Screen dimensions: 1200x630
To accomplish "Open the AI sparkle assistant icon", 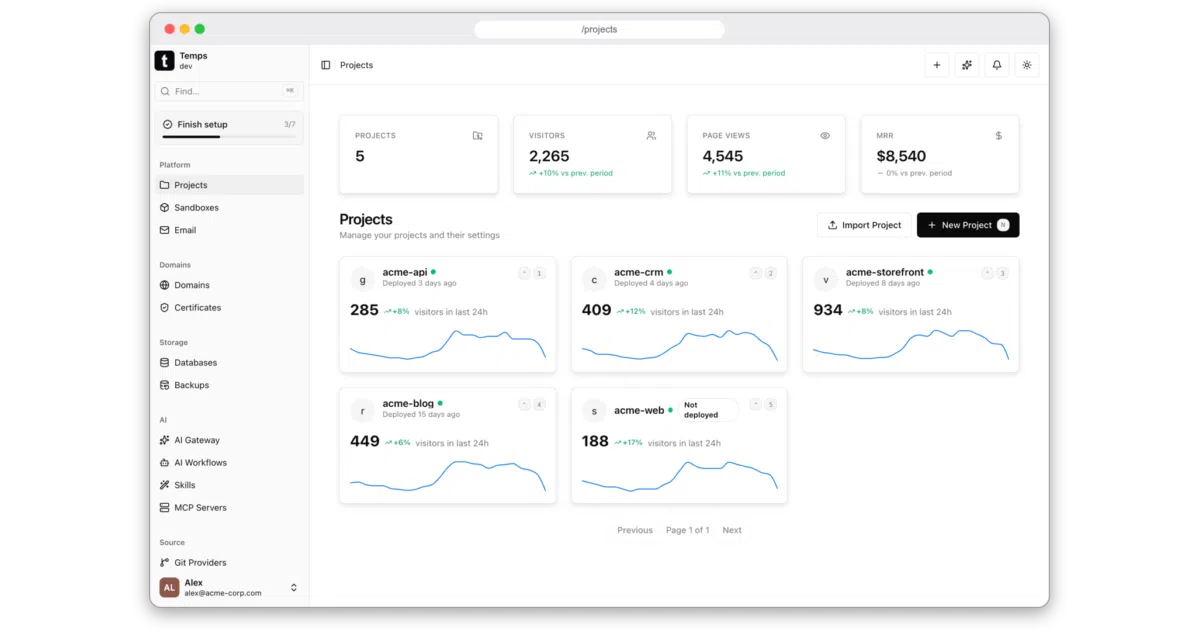I will point(967,65).
